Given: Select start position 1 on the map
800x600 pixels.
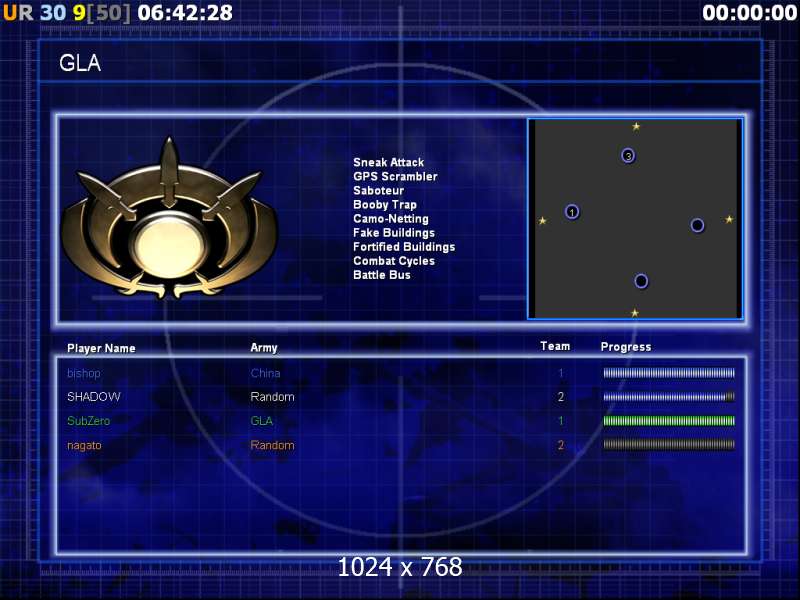Looking at the screenshot, I should pos(572,212).
